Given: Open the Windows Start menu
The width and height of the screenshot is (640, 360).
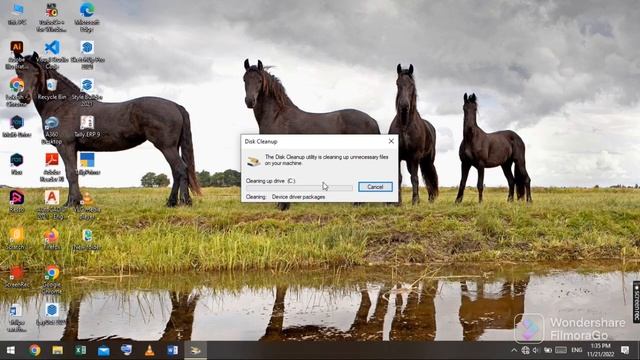Looking at the screenshot, I should (11, 350).
